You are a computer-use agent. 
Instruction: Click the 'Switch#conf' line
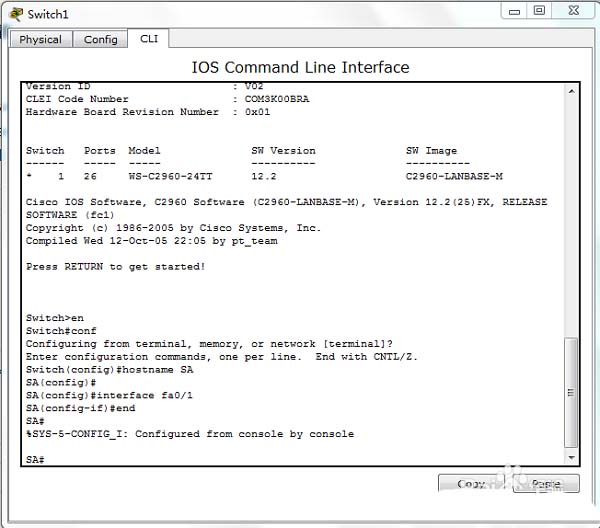[61, 331]
